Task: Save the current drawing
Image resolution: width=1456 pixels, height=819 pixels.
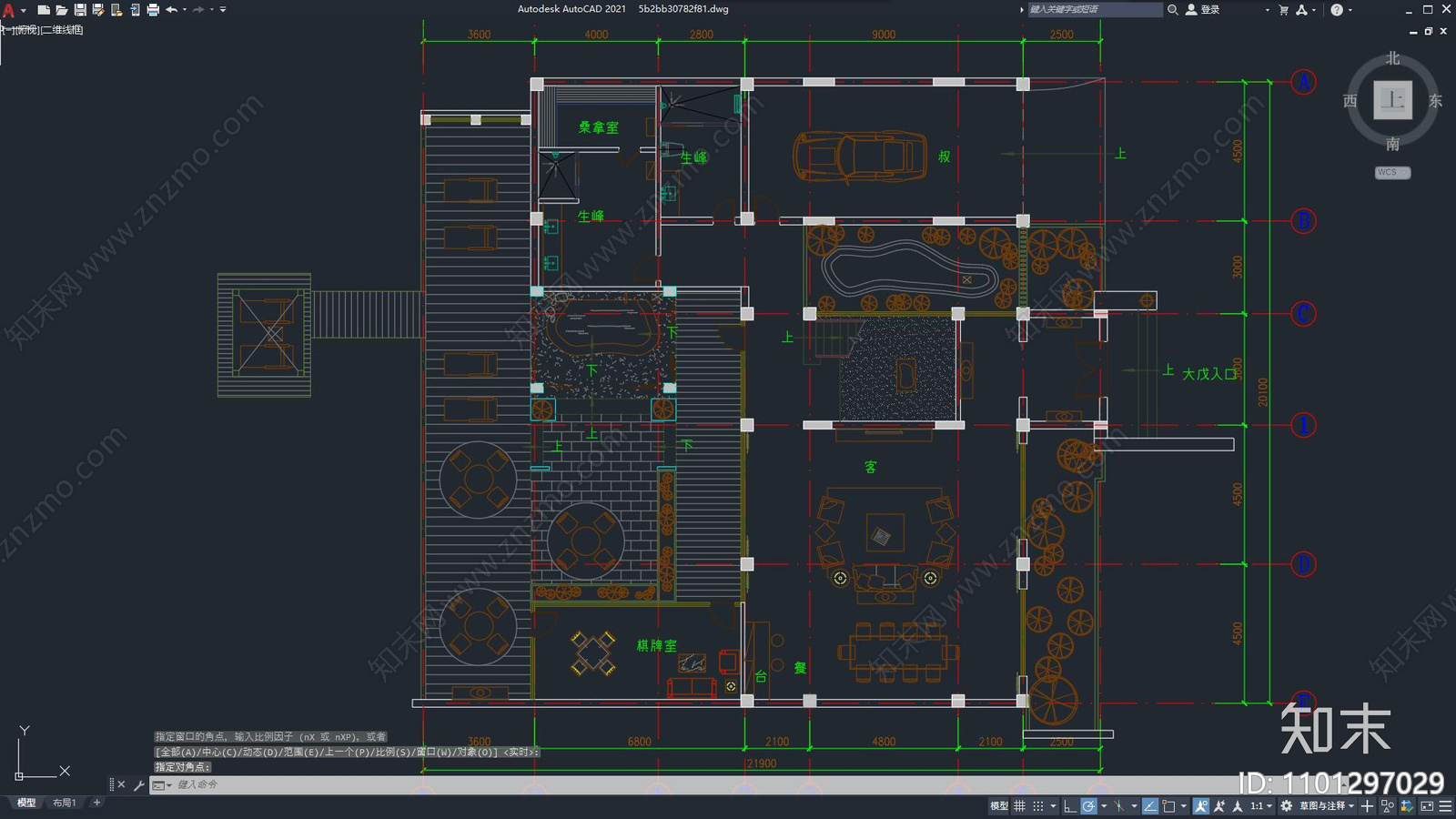Action: coord(80,10)
